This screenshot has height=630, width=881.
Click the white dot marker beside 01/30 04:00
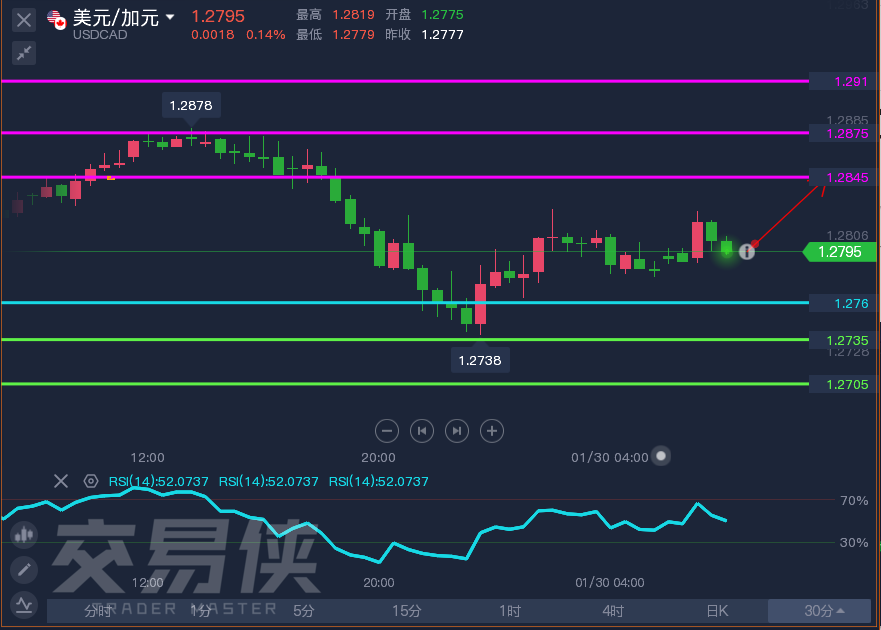(x=661, y=456)
